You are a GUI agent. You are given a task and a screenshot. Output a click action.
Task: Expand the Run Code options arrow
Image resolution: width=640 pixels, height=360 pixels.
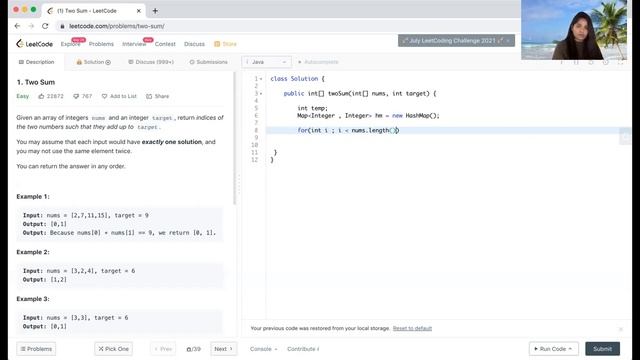tap(570, 349)
